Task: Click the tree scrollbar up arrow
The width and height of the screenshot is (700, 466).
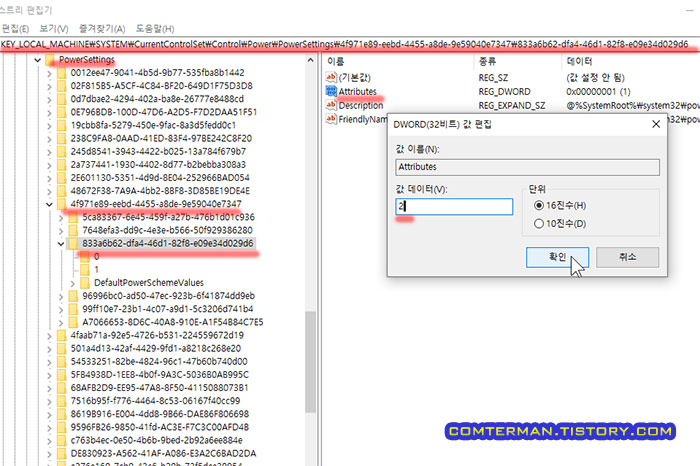Action: [x=310, y=60]
